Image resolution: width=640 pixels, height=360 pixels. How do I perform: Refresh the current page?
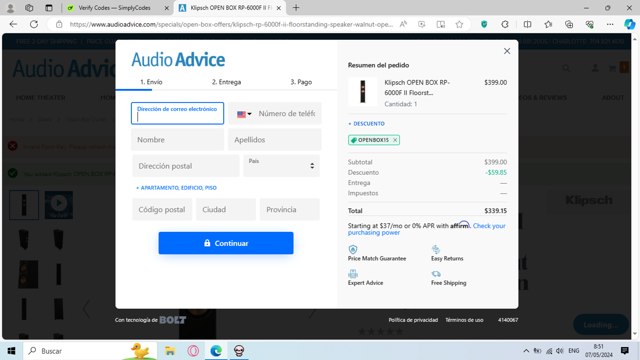point(34,24)
